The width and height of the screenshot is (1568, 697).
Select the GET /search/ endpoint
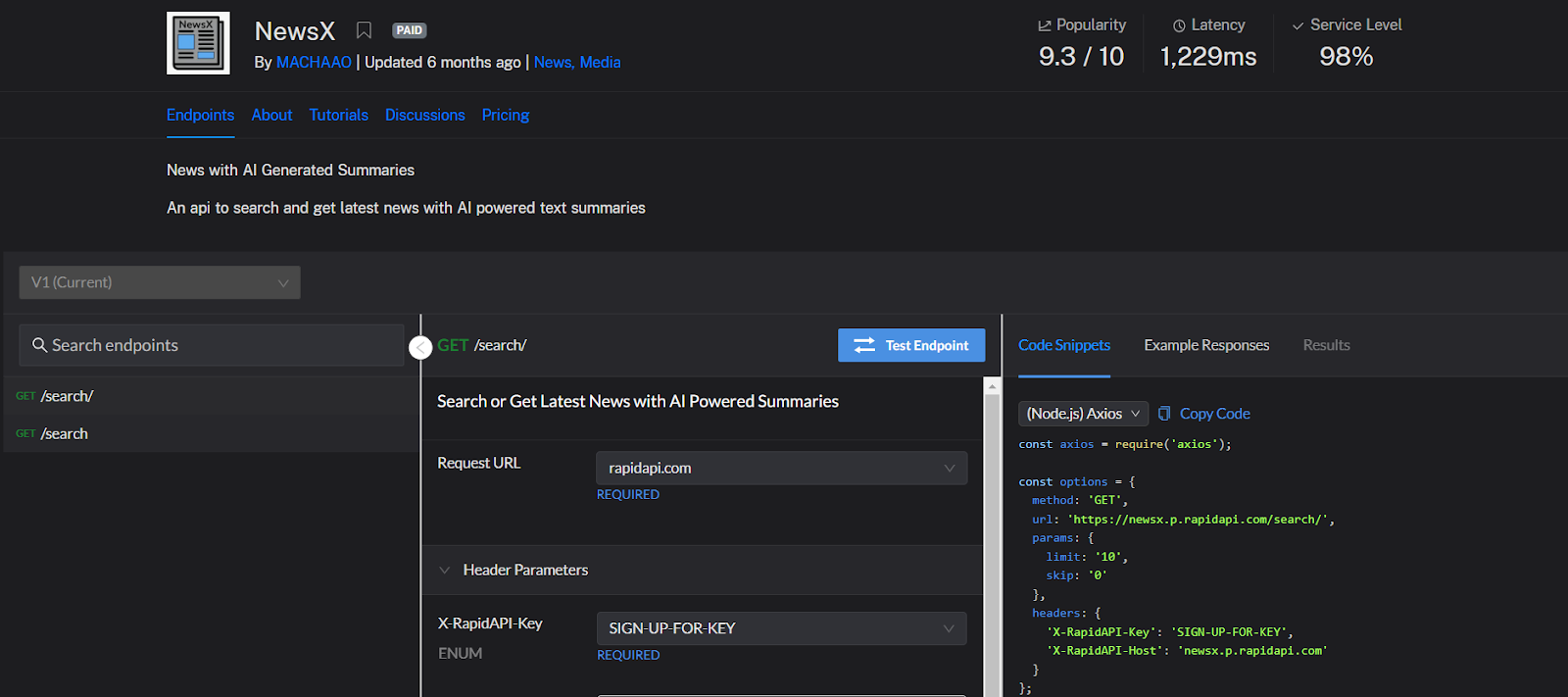pos(210,396)
